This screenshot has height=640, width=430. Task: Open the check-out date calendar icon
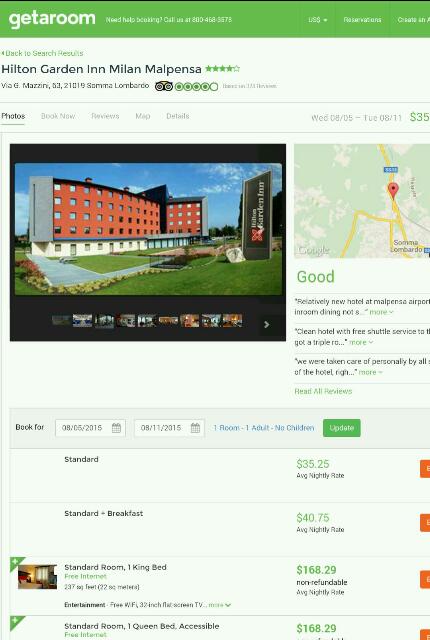[x=195, y=428]
